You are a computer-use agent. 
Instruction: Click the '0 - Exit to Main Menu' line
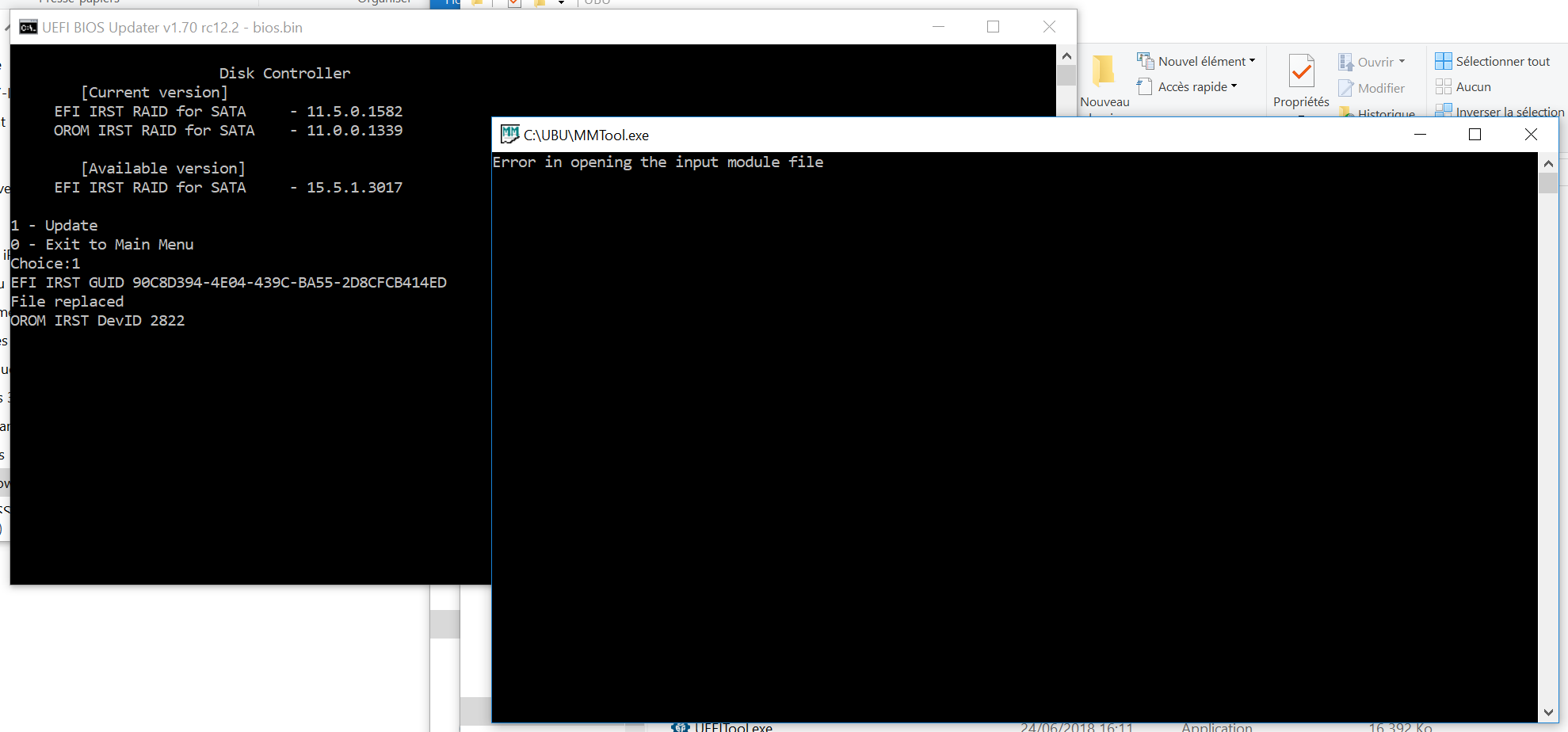click(x=102, y=244)
